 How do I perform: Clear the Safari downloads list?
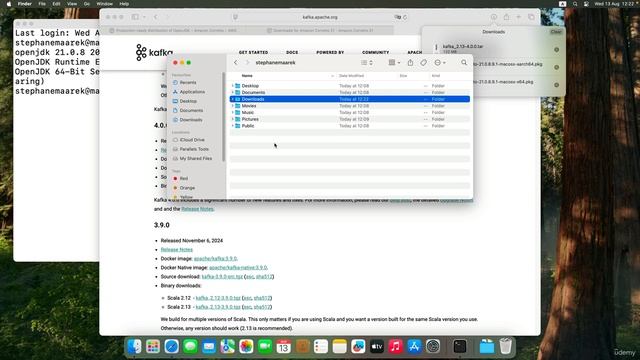click(556, 32)
